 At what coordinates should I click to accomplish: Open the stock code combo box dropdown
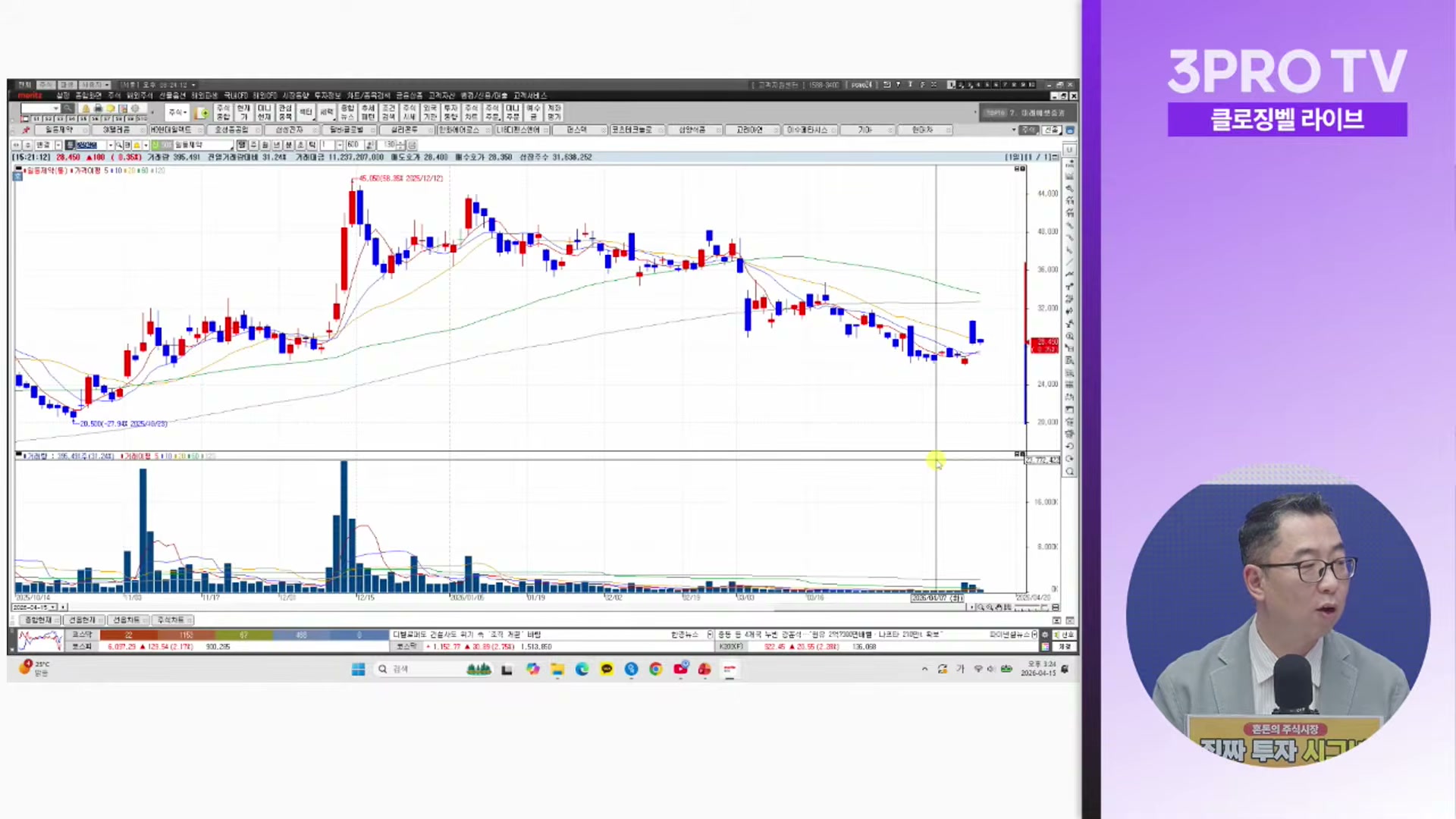(56, 109)
